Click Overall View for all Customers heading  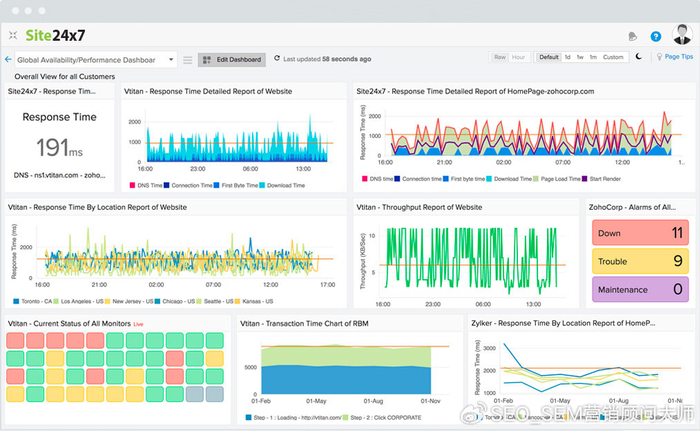tap(65, 76)
